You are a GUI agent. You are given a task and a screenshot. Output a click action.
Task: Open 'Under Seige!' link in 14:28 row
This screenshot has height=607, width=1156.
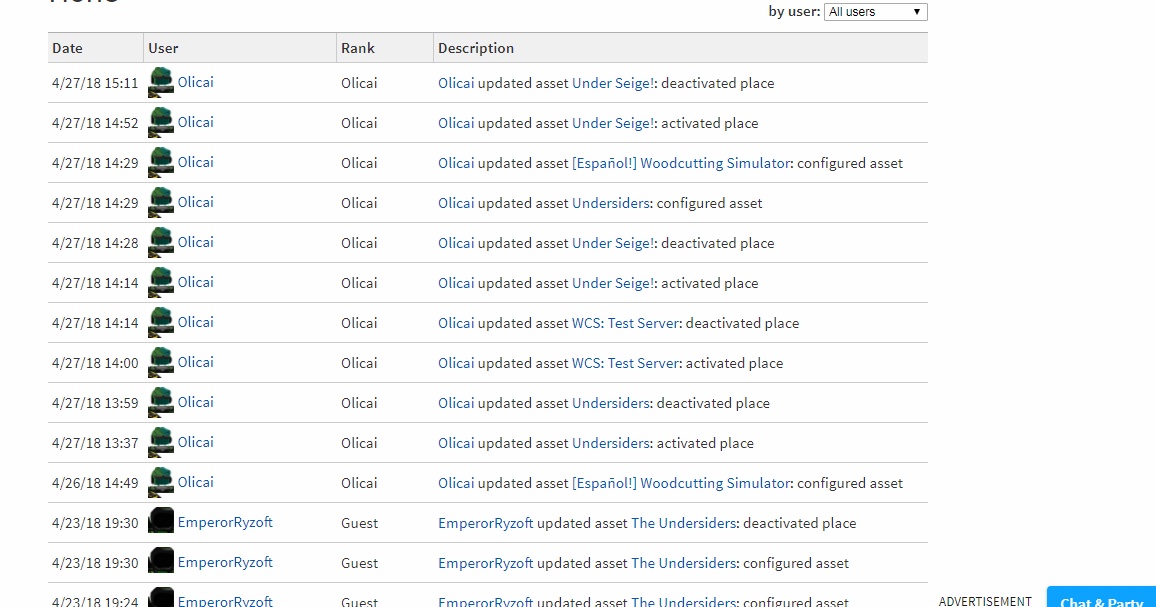(x=613, y=243)
